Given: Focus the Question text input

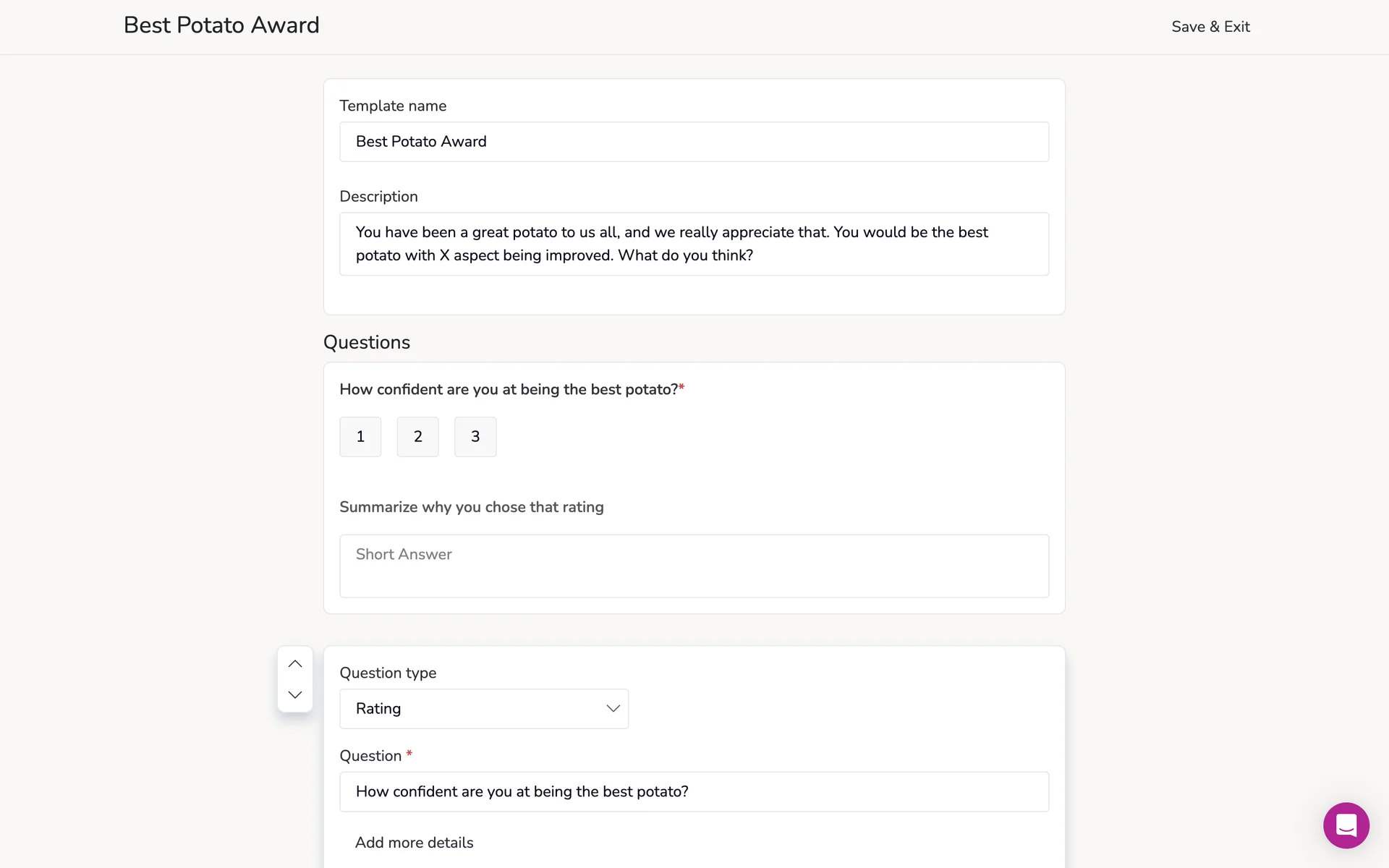Looking at the screenshot, I should tap(694, 792).
